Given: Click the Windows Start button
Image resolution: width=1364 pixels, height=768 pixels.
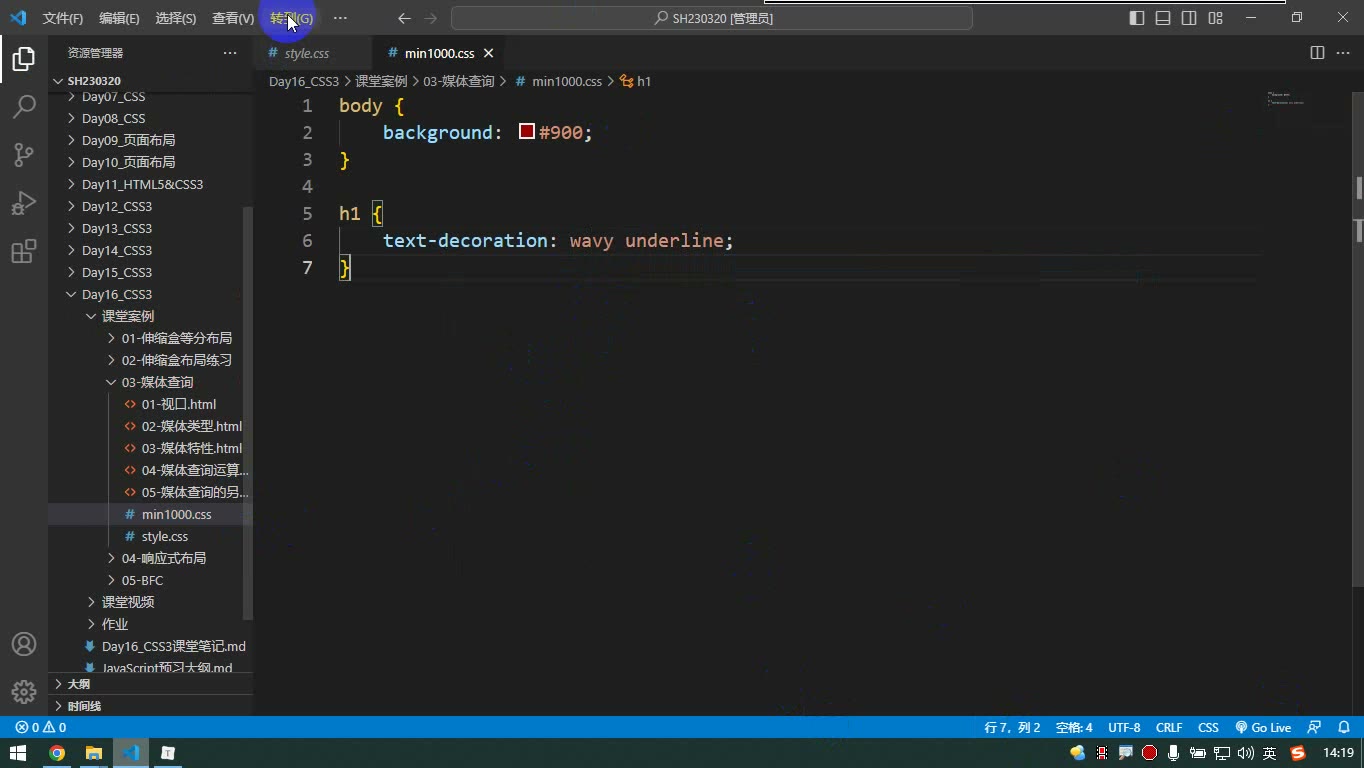Looking at the screenshot, I should click(x=18, y=753).
